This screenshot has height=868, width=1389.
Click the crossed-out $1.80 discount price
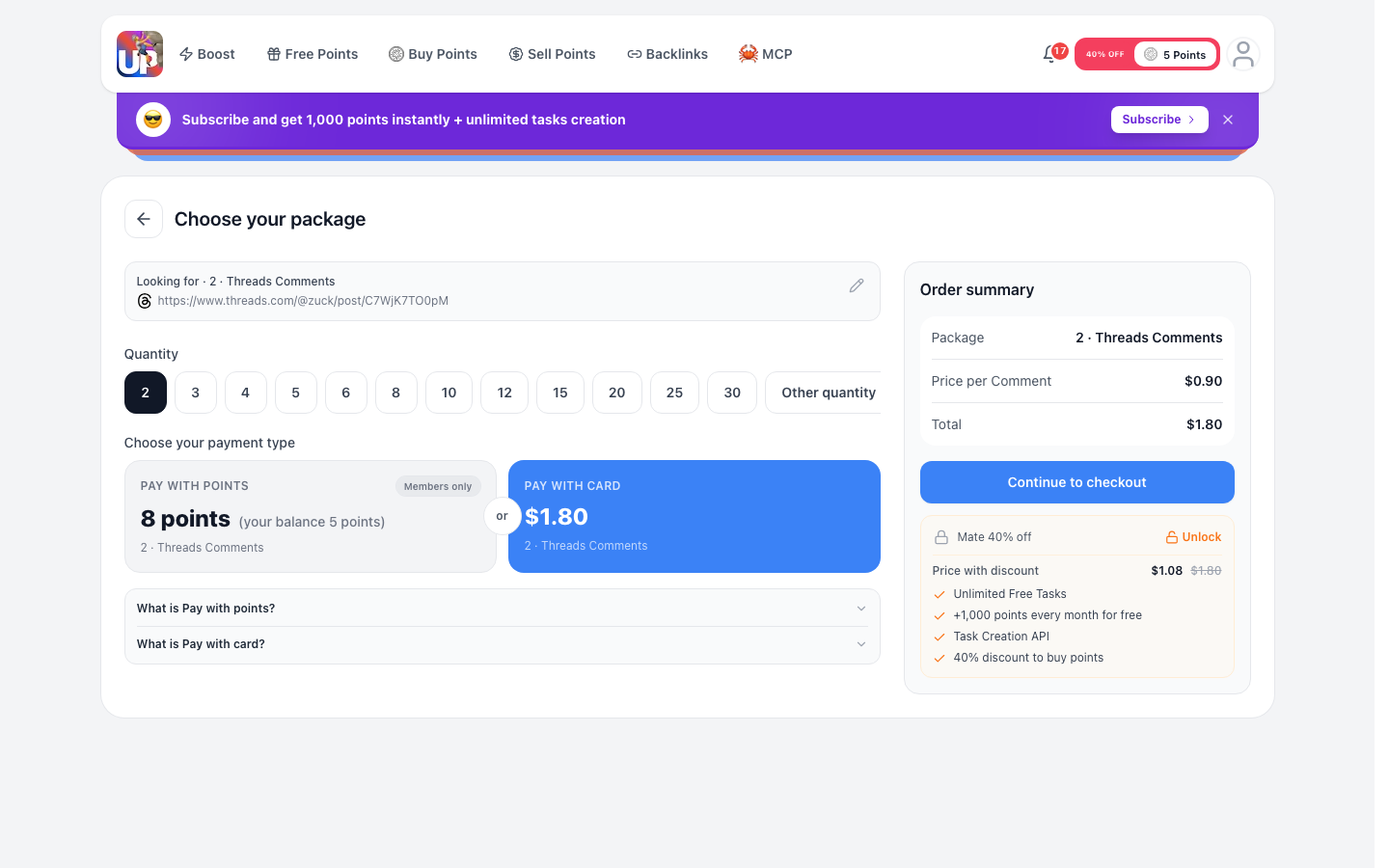(1206, 571)
